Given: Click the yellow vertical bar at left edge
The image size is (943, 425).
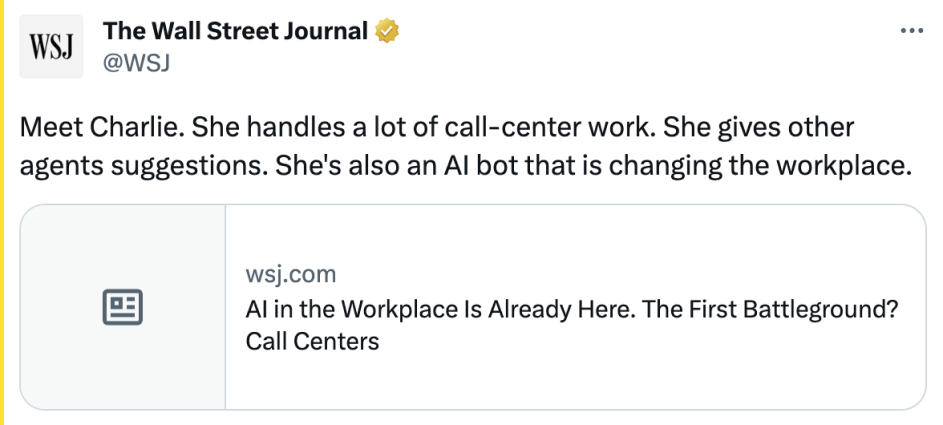Looking at the screenshot, I should pos(3,212).
